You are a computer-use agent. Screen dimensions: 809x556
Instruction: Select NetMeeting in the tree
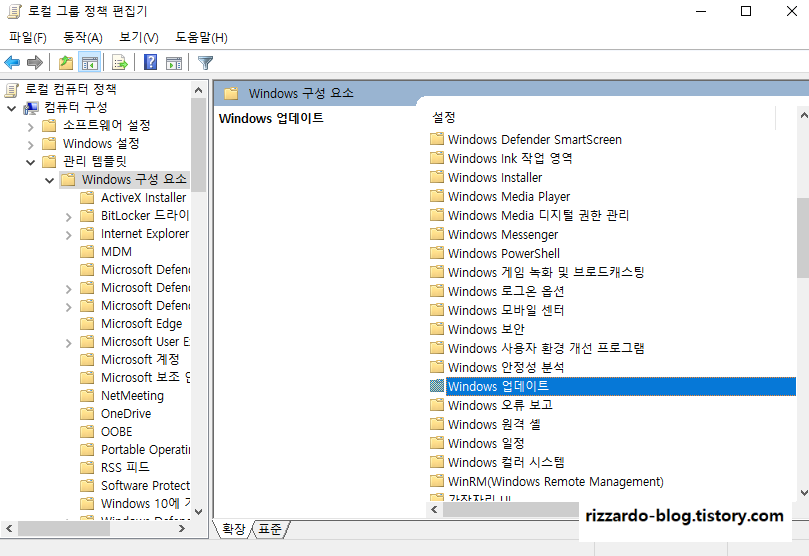click(x=132, y=396)
